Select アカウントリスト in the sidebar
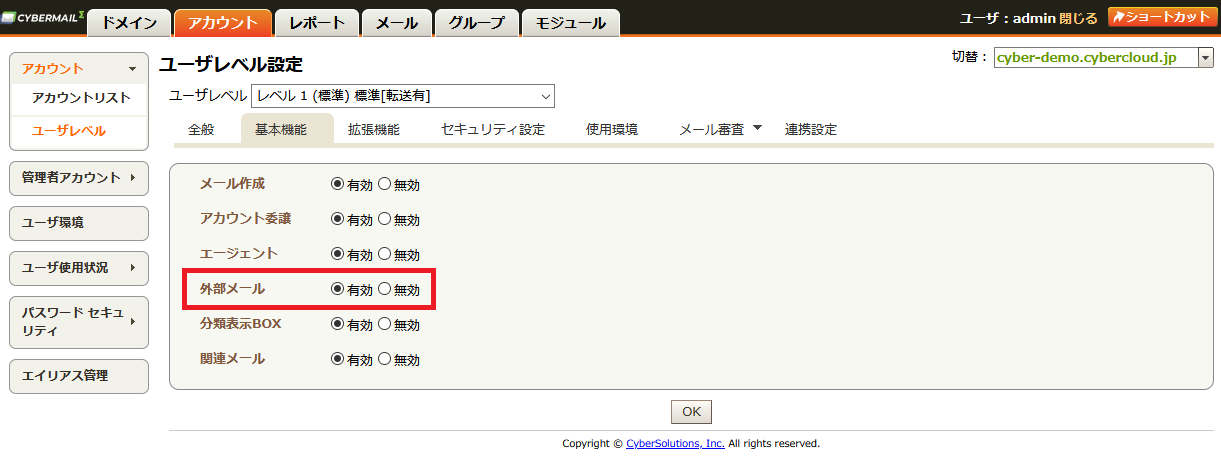This screenshot has height=473, width=1221. tap(81, 98)
